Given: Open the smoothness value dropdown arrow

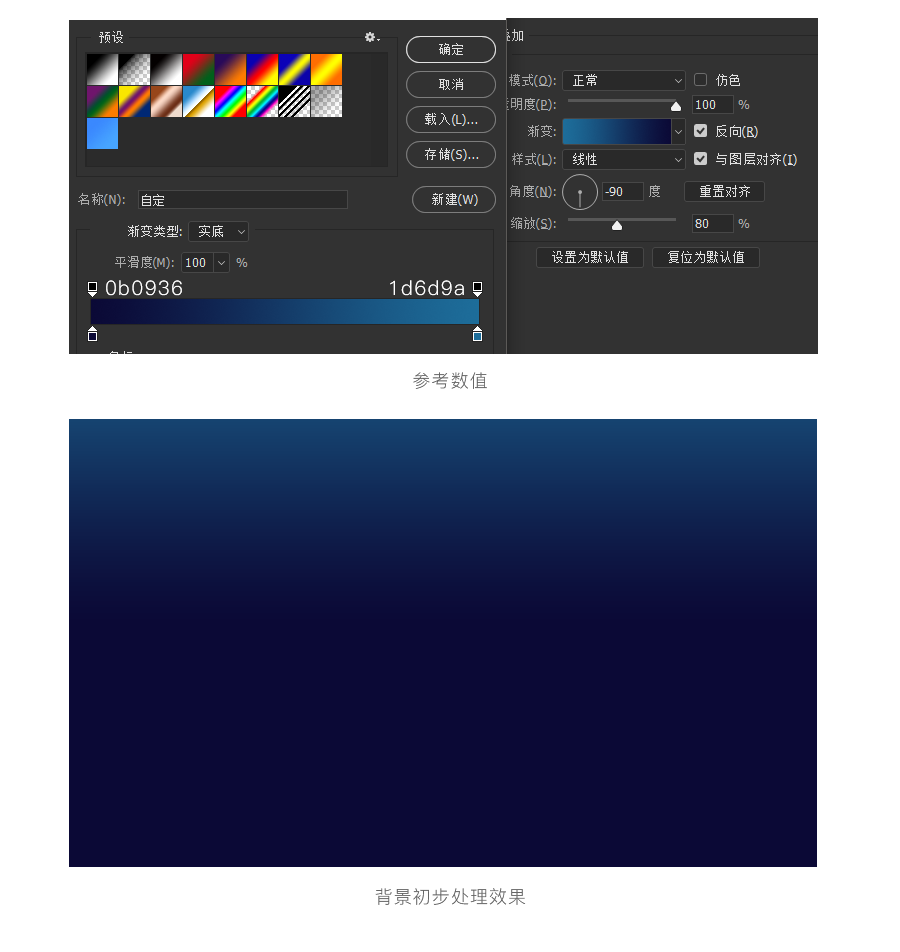Looking at the screenshot, I should (x=222, y=263).
